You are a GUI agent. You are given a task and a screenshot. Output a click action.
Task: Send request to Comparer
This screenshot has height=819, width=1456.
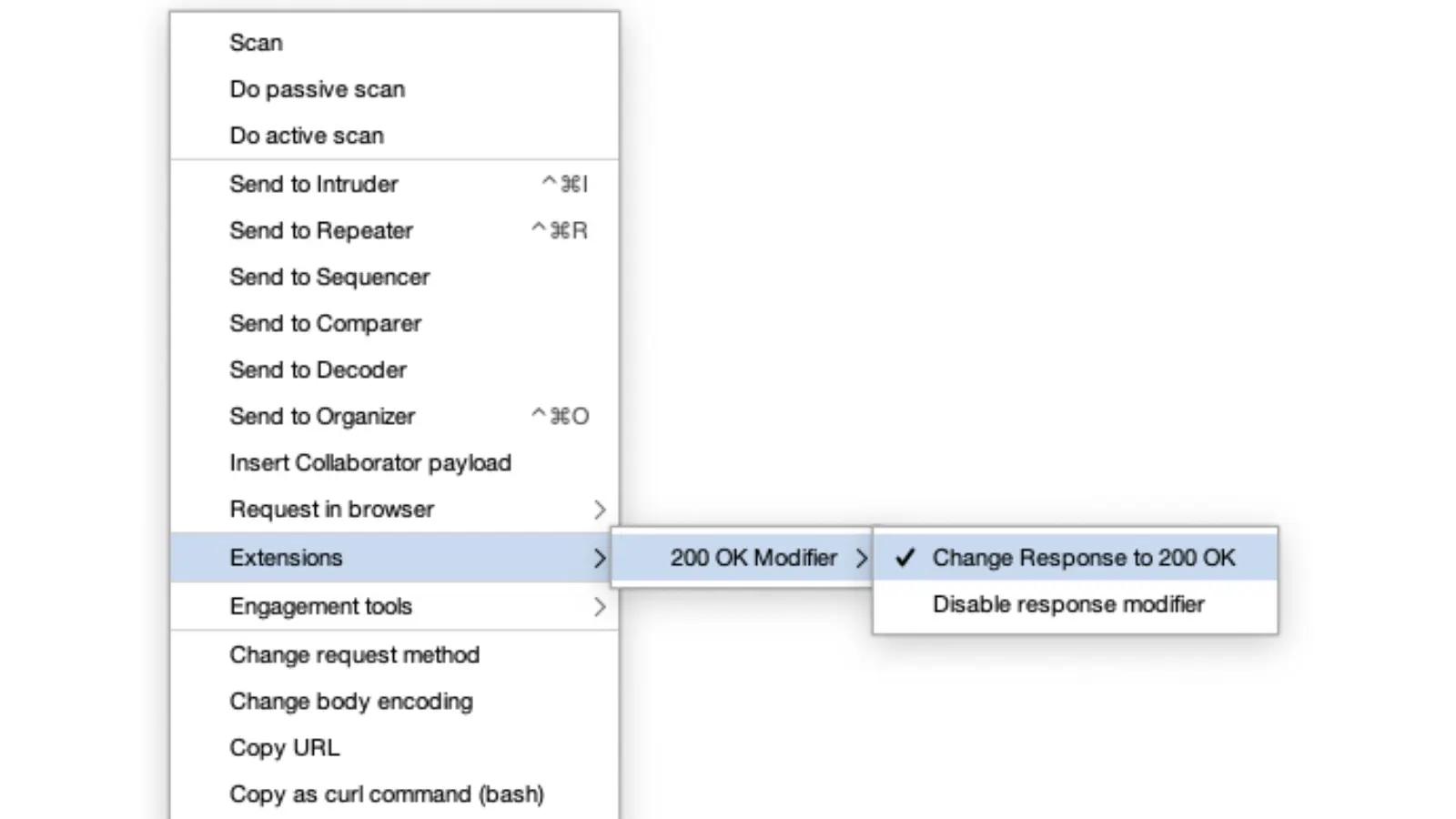tap(326, 323)
